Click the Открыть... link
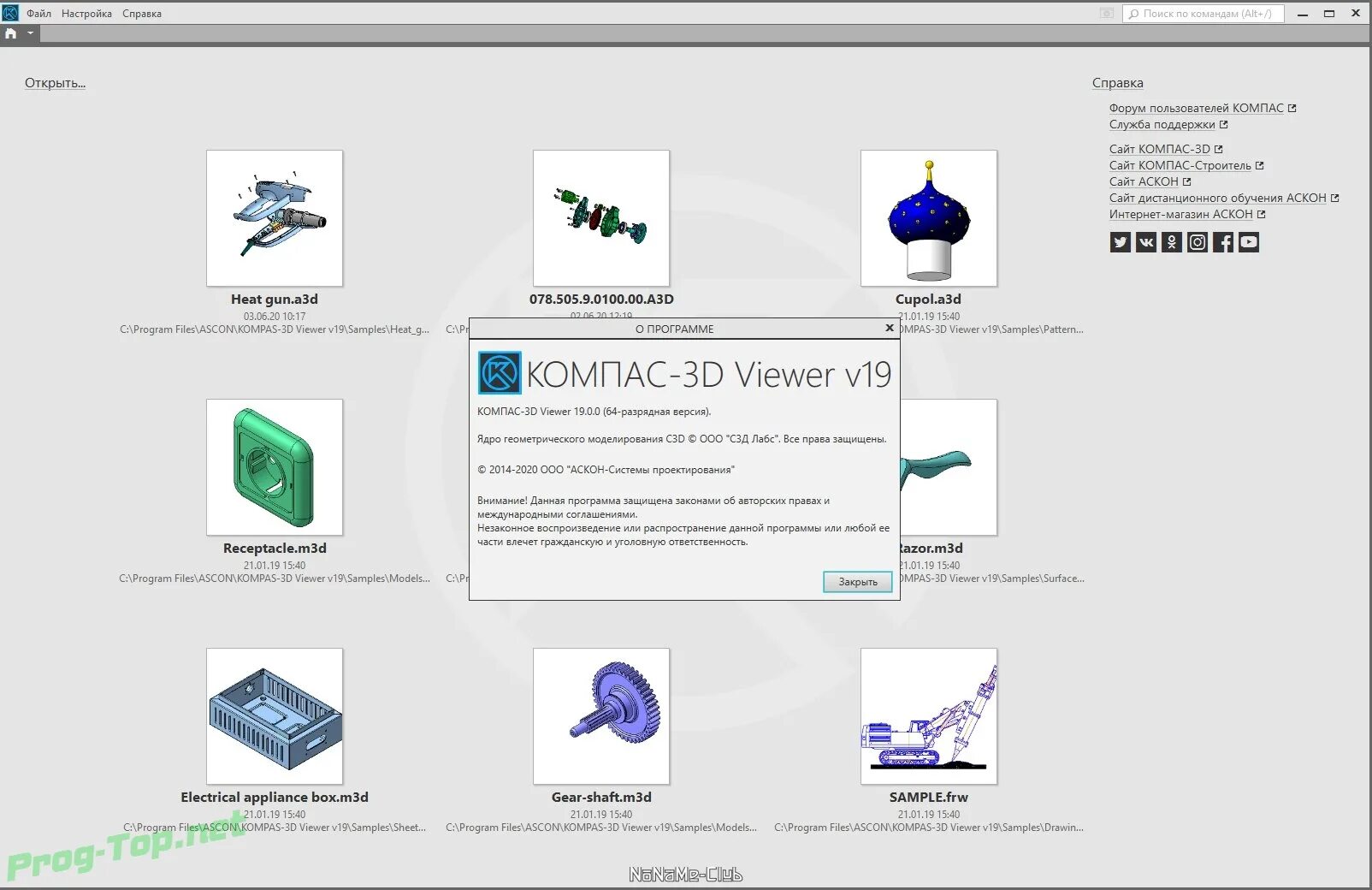Screen dimensions: 1372x890 click(x=55, y=83)
